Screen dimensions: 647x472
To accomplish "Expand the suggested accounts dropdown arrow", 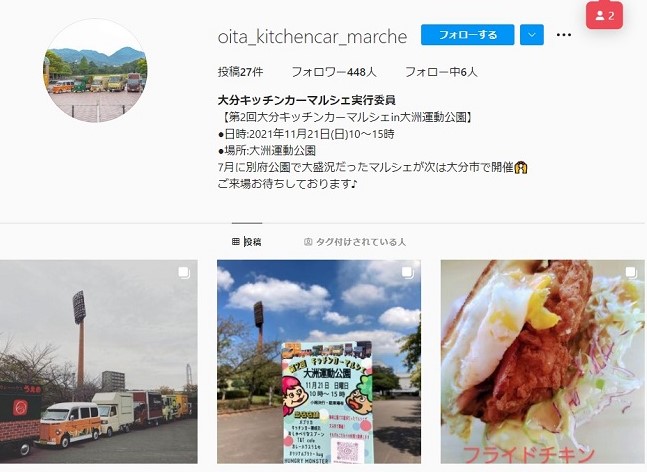I will tap(531, 35).
